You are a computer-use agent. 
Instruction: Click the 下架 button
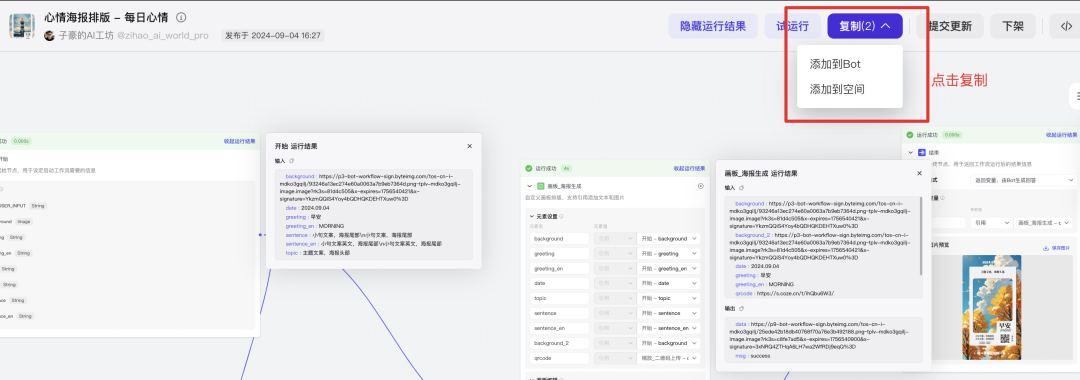[x=1012, y=26]
